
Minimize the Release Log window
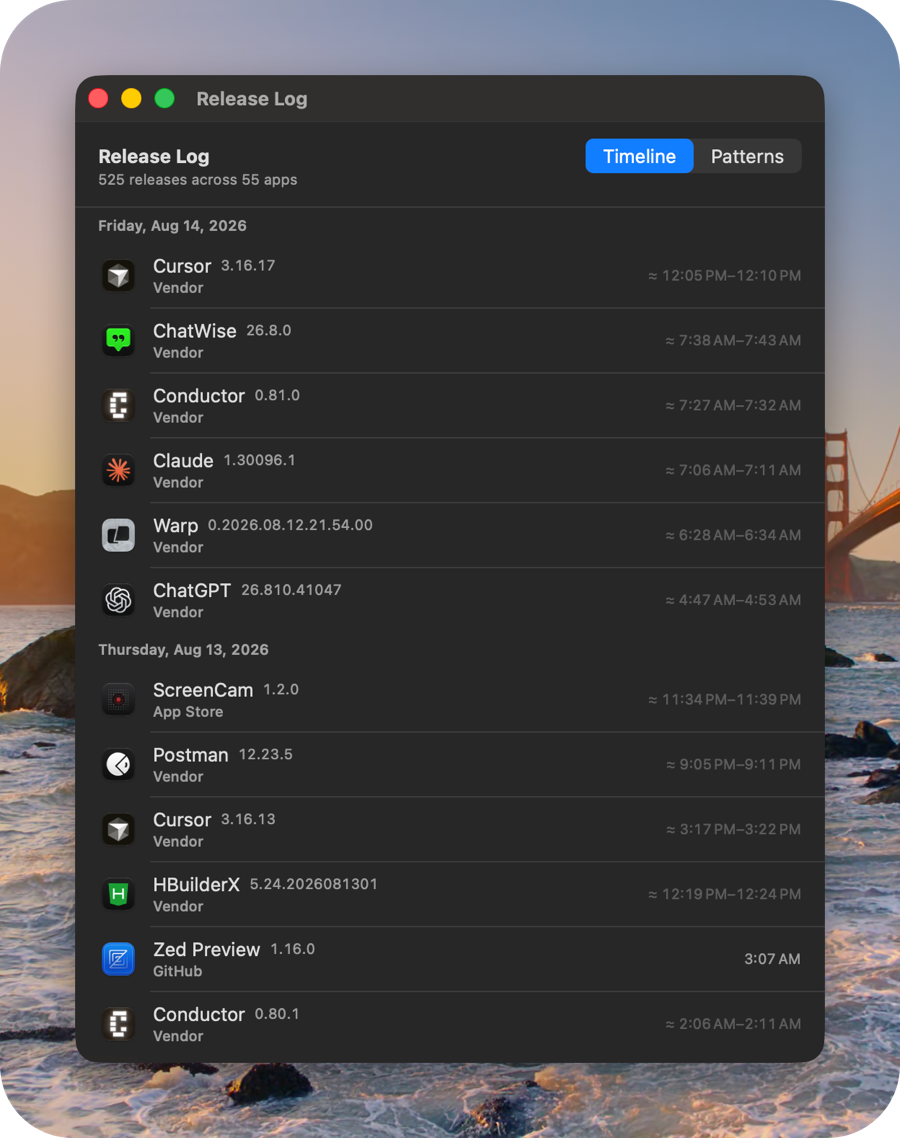[131, 98]
